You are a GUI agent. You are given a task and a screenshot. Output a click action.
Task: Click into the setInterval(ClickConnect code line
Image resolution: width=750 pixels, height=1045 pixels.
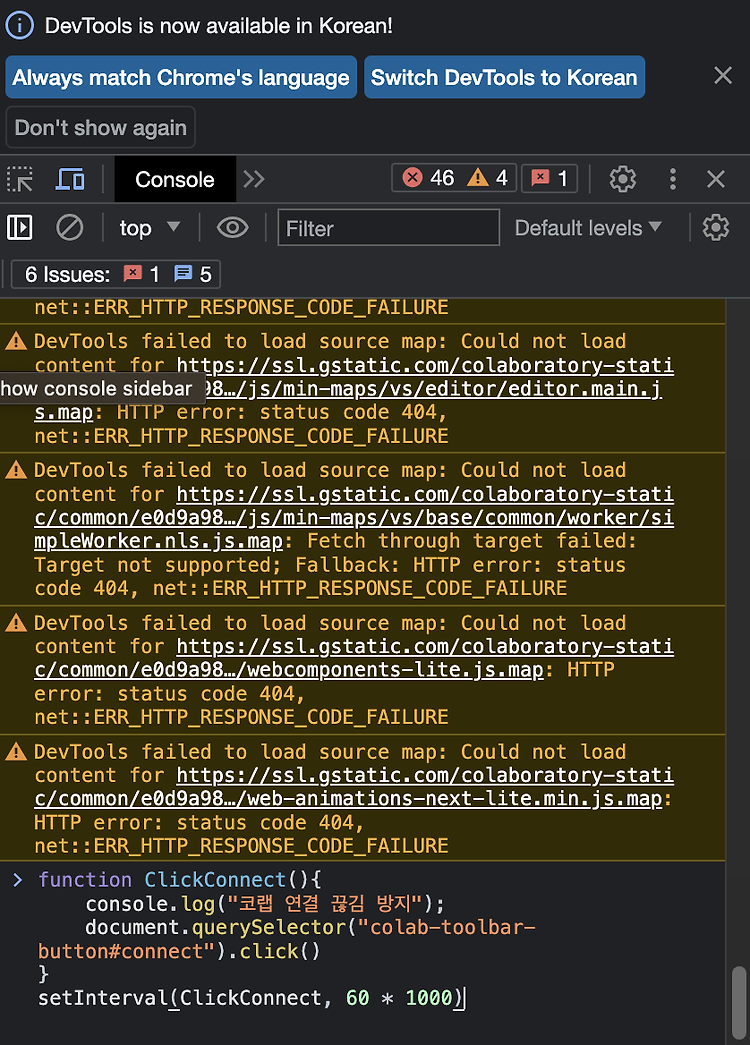pyautogui.click(x=251, y=998)
